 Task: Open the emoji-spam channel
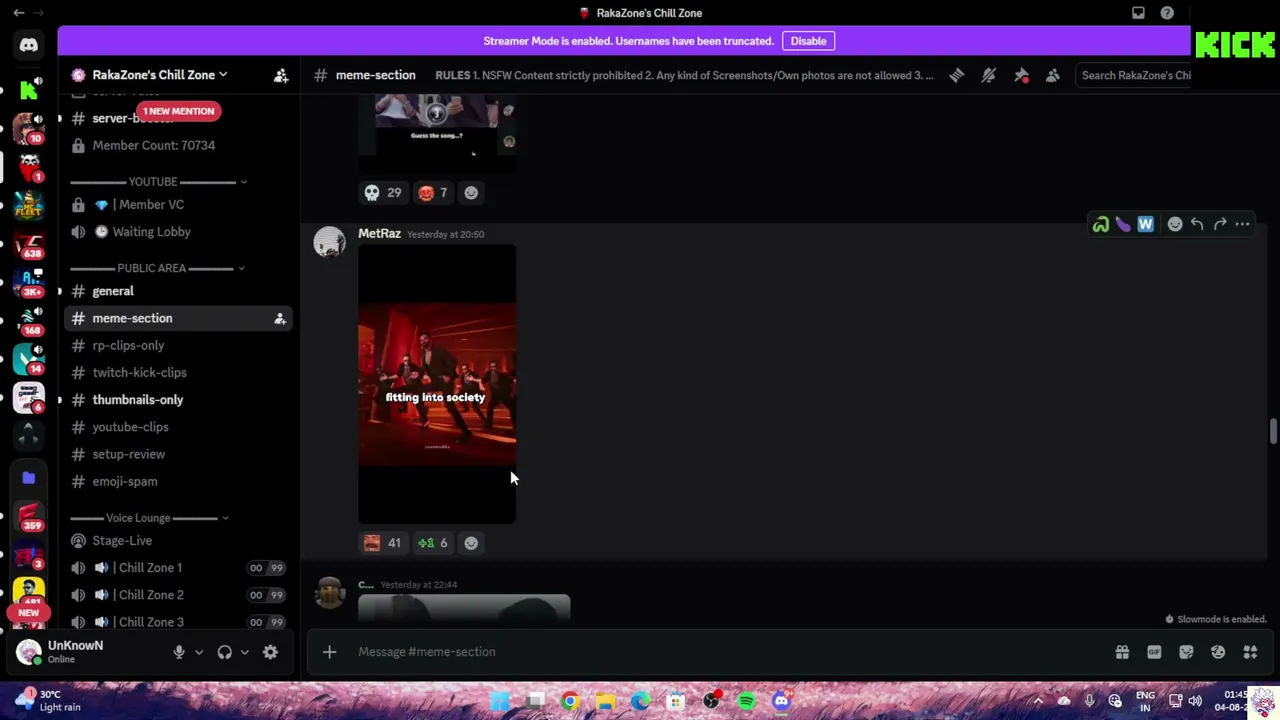pyautogui.click(x=178, y=481)
